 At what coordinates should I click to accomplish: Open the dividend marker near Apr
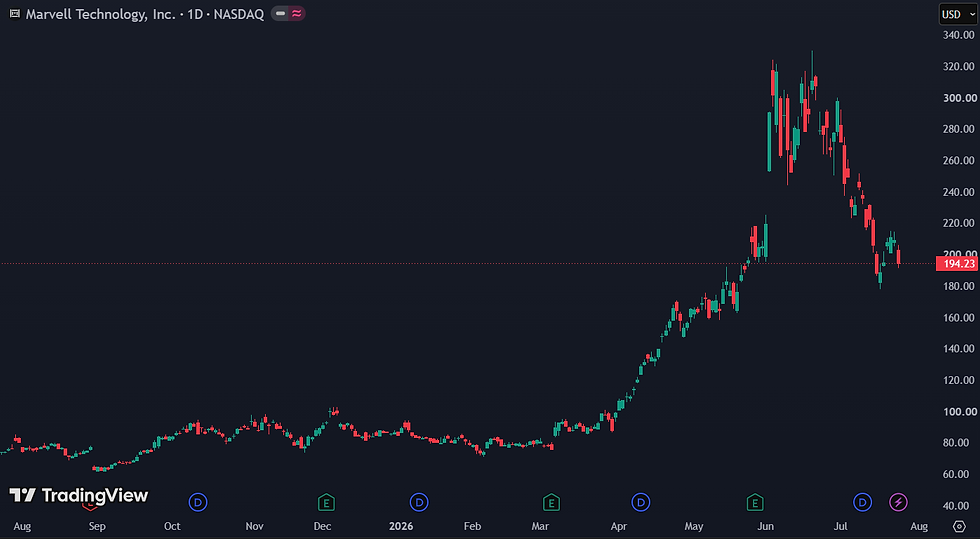click(641, 502)
